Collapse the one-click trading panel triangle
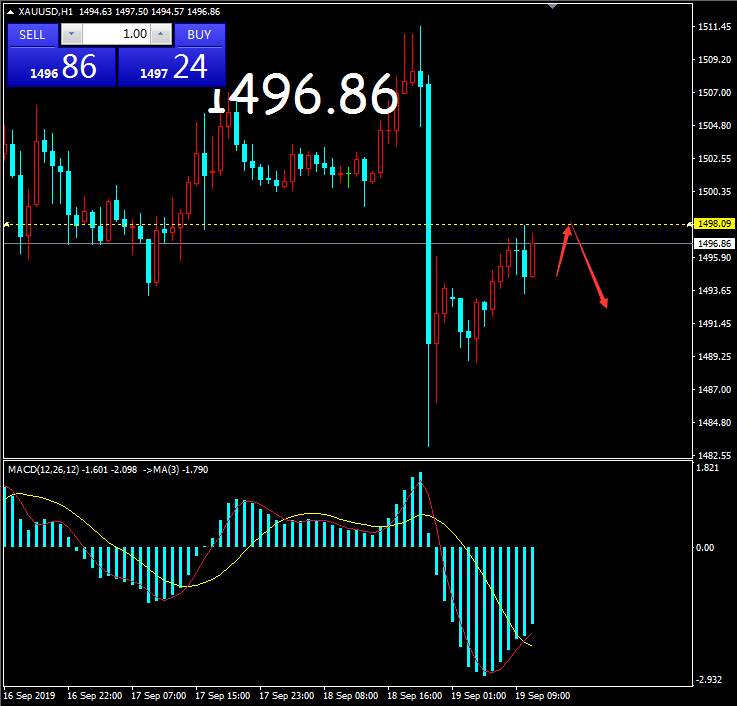Viewport: 737px width, 706px height. pyautogui.click(x=10, y=12)
